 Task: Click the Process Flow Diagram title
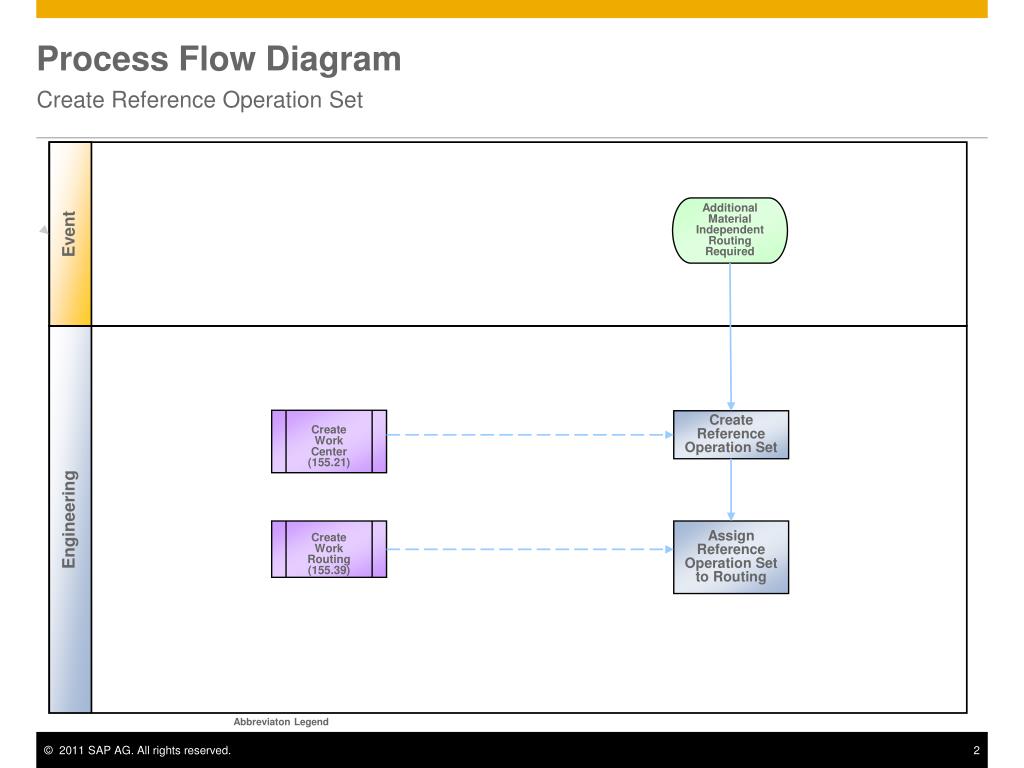[x=219, y=59]
